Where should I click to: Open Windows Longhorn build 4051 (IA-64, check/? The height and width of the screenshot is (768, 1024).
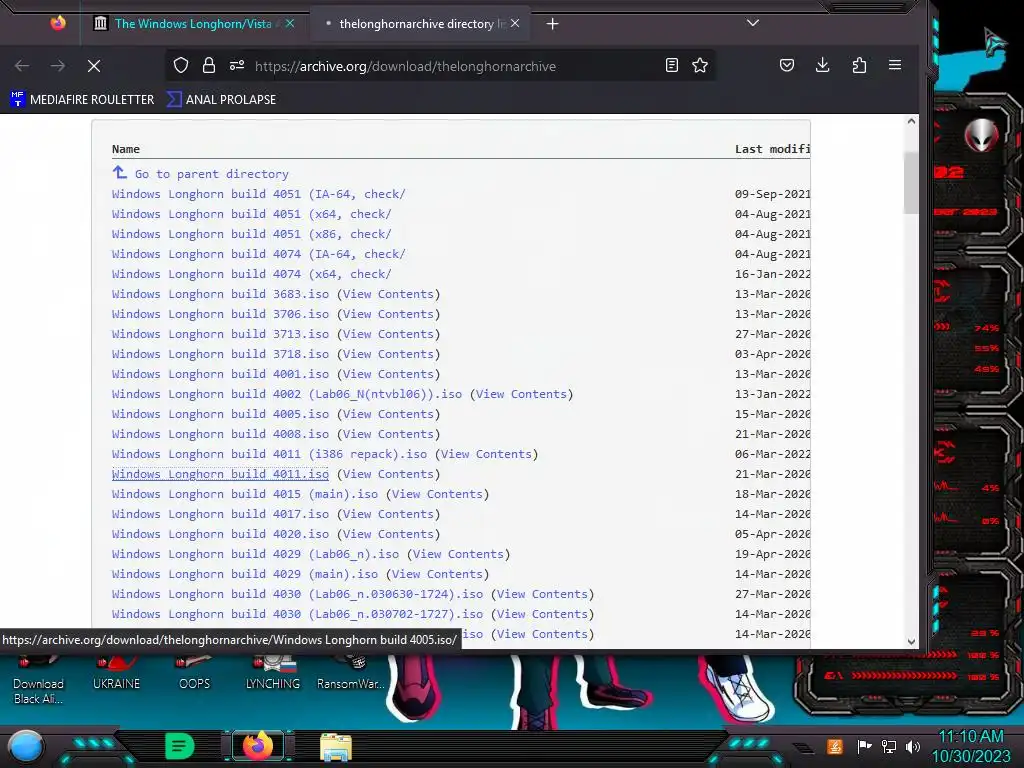[x=259, y=194]
